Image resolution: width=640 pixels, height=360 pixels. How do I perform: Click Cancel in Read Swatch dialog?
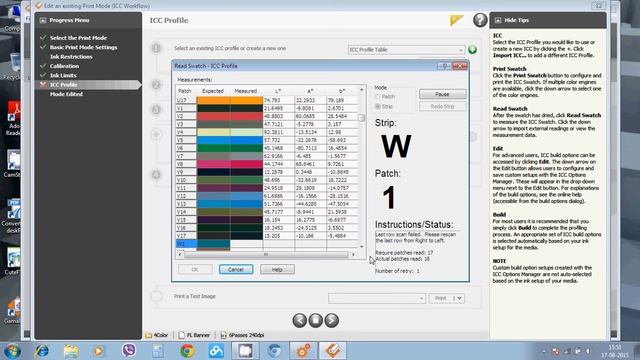pos(236,269)
